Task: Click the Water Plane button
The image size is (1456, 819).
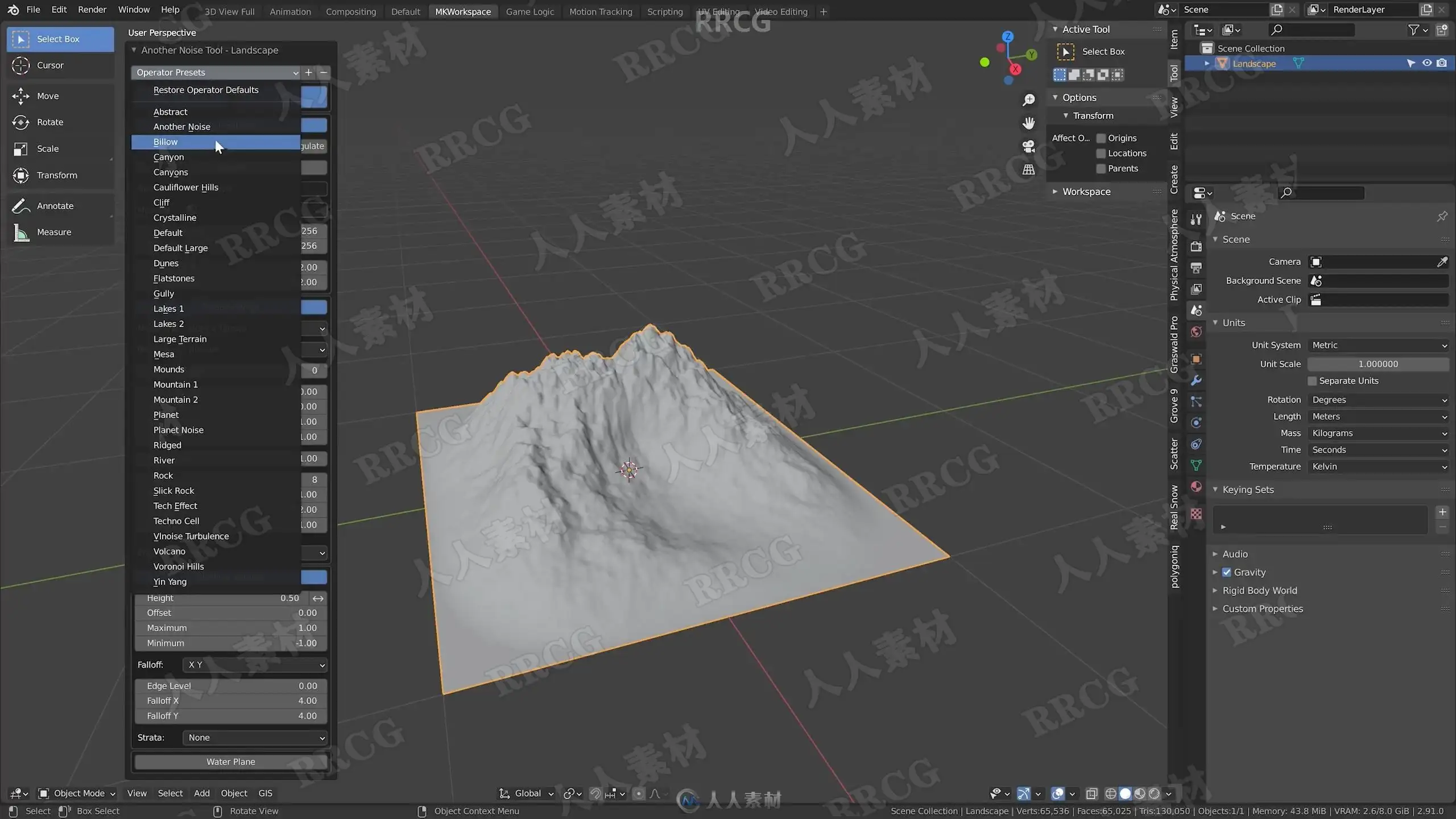Action: (x=230, y=762)
